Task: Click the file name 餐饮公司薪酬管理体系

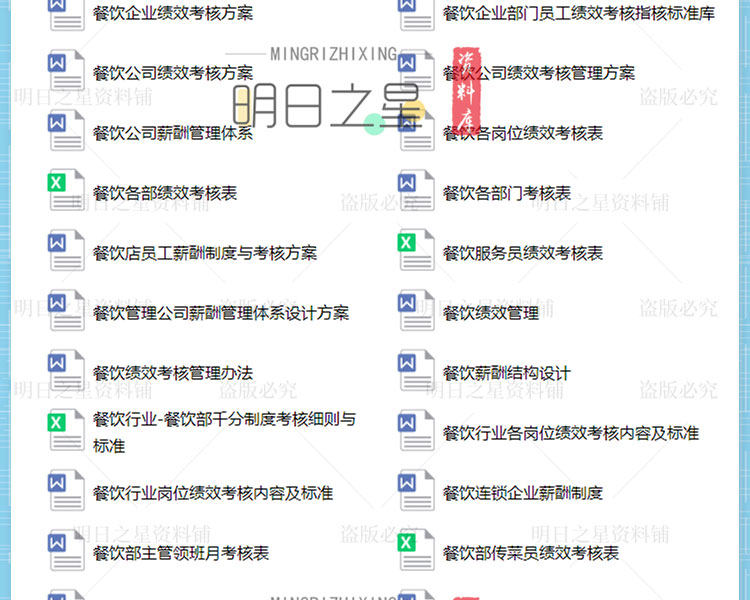Action: pos(173,133)
